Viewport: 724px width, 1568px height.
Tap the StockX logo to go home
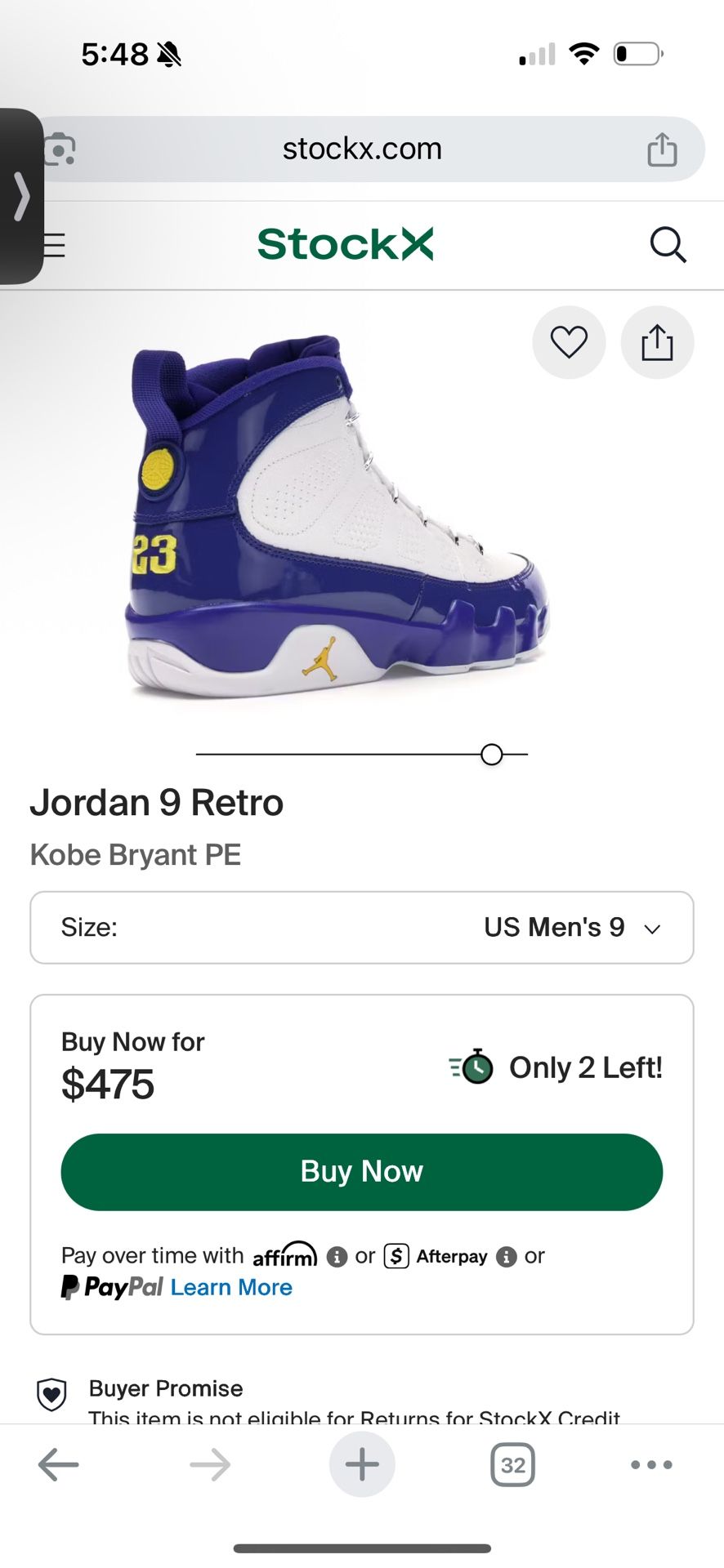(x=346, y=244)
